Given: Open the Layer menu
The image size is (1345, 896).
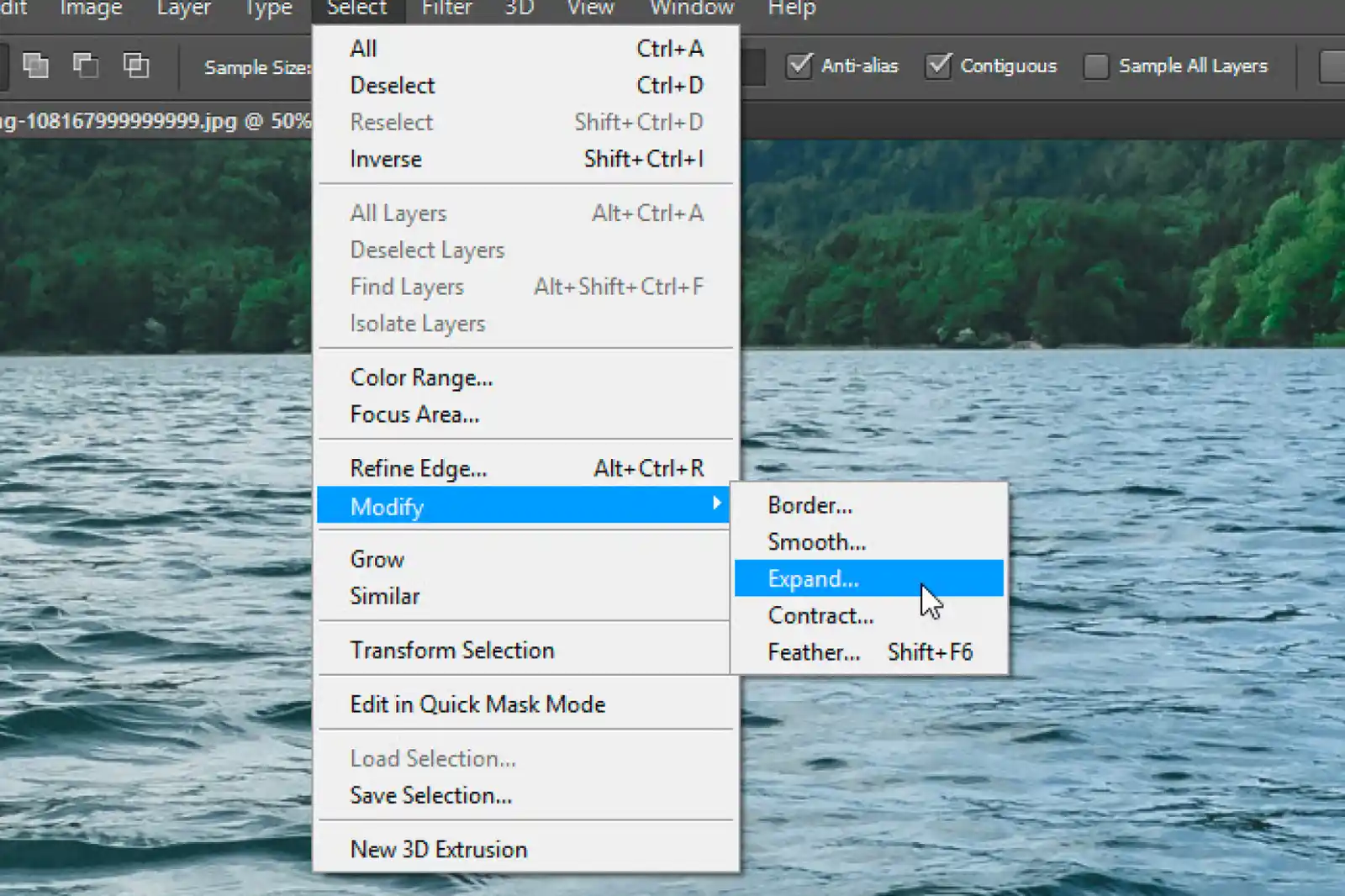Looking at the screenshot, I should click(184, 8).
